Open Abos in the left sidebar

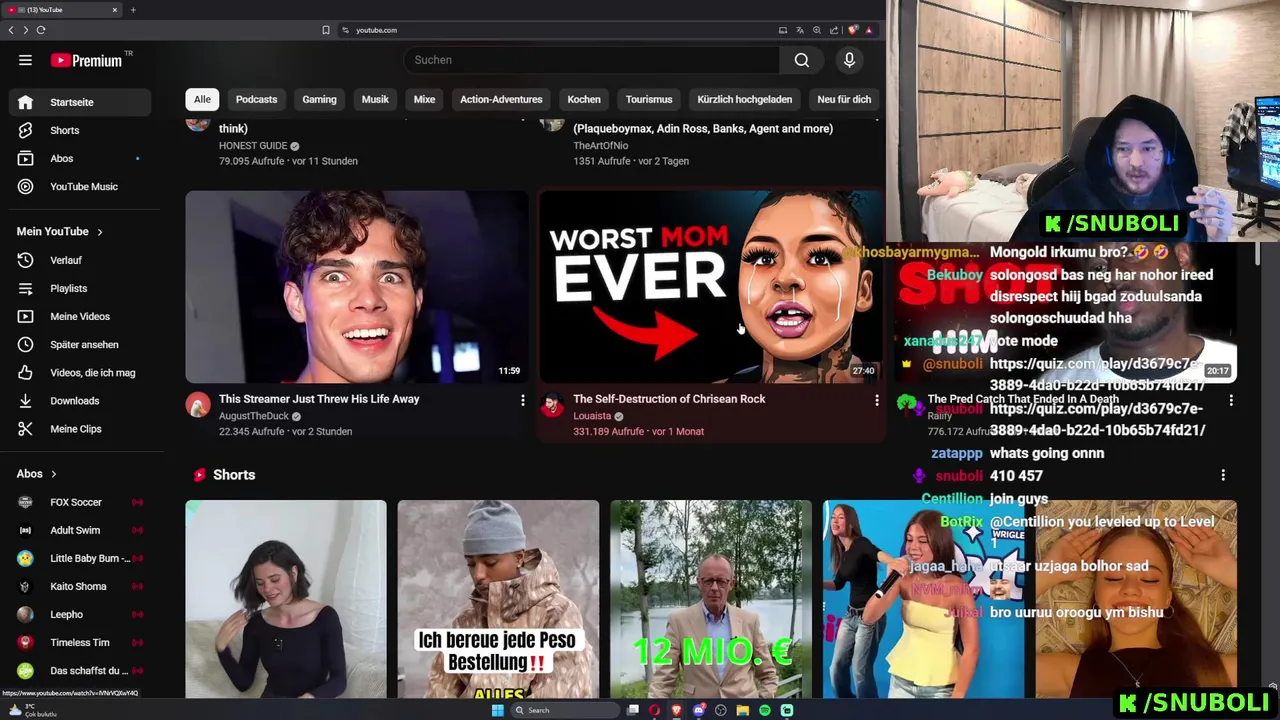[80, 158]
